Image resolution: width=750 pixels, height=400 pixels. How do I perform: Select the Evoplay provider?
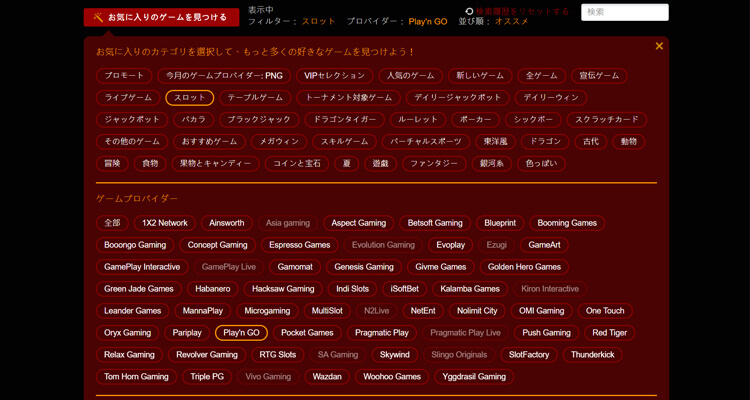coord(451,245)
